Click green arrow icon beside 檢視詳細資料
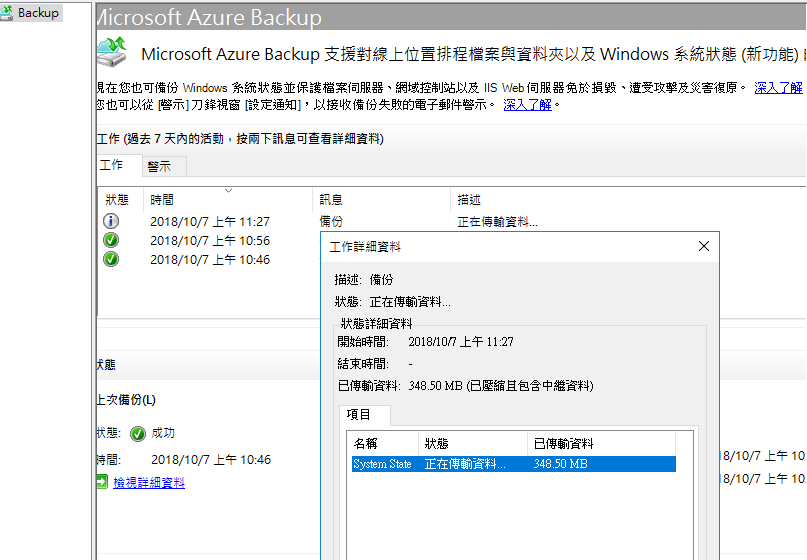Screen dimensions: 807x560 coord(101,482)
